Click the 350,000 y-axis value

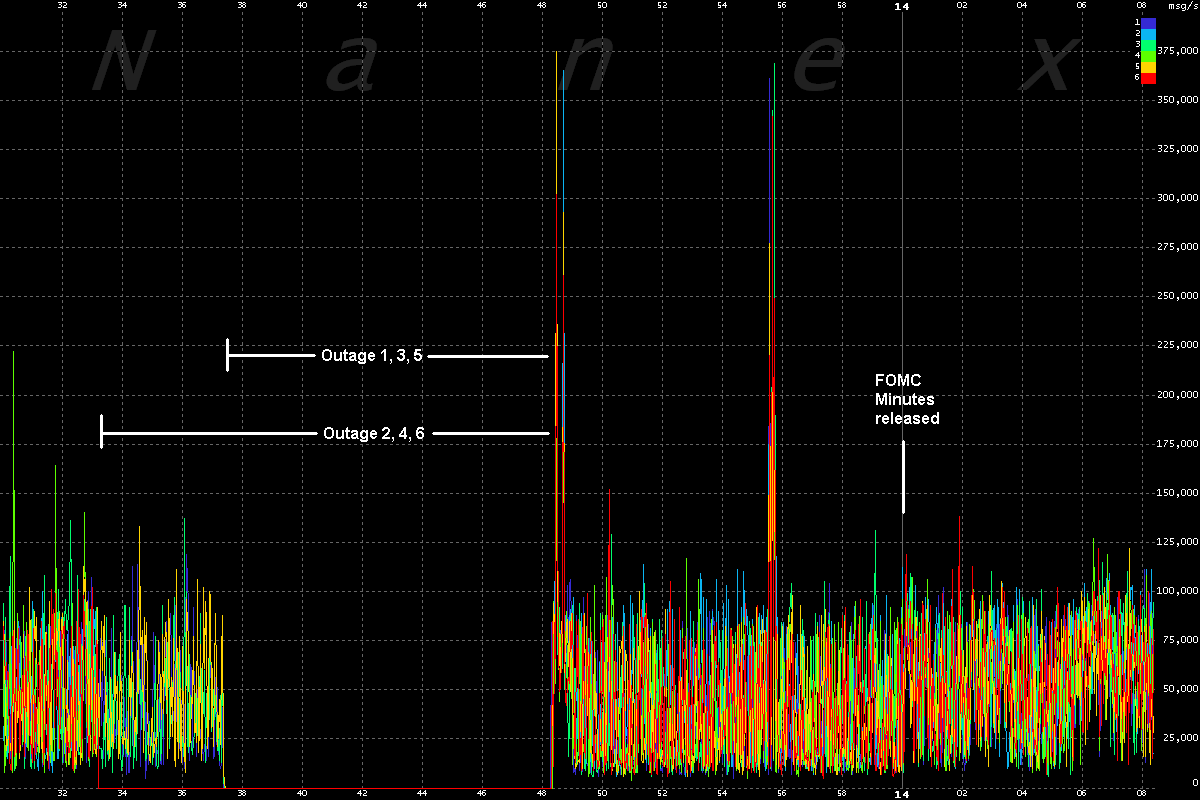point(1178,100)
